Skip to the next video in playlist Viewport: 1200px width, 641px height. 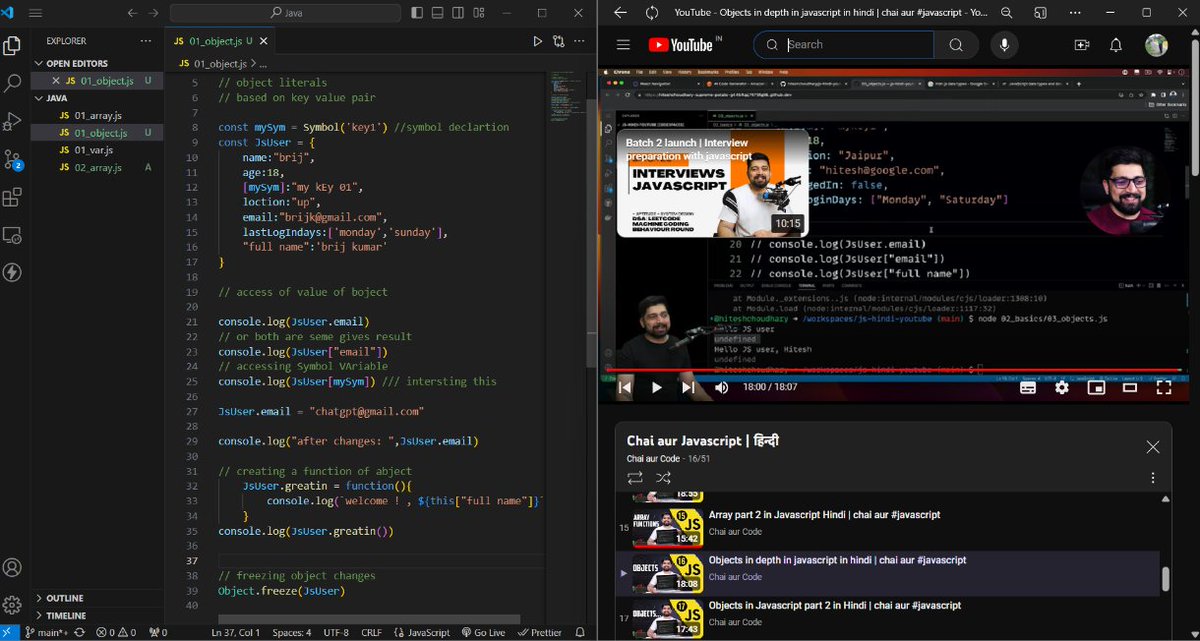coord(689,387)
